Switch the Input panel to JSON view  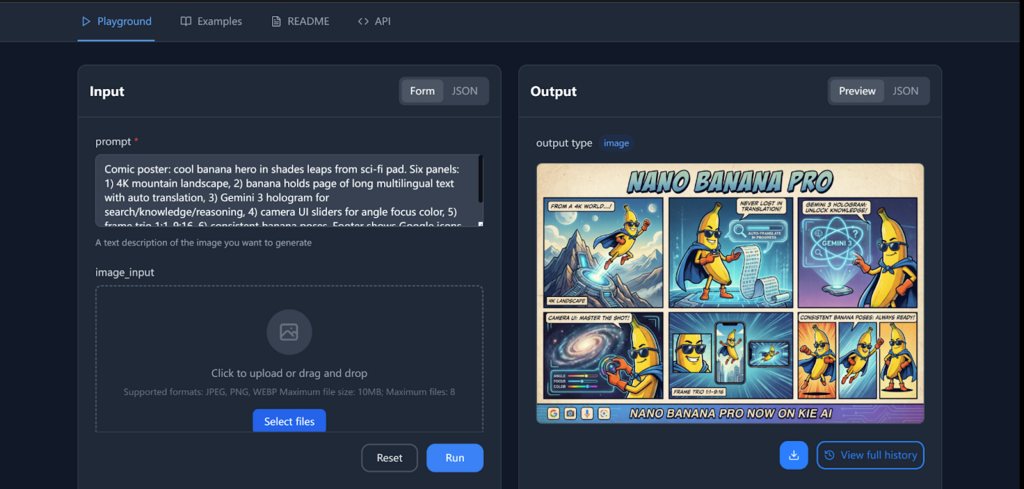[464, 91]
